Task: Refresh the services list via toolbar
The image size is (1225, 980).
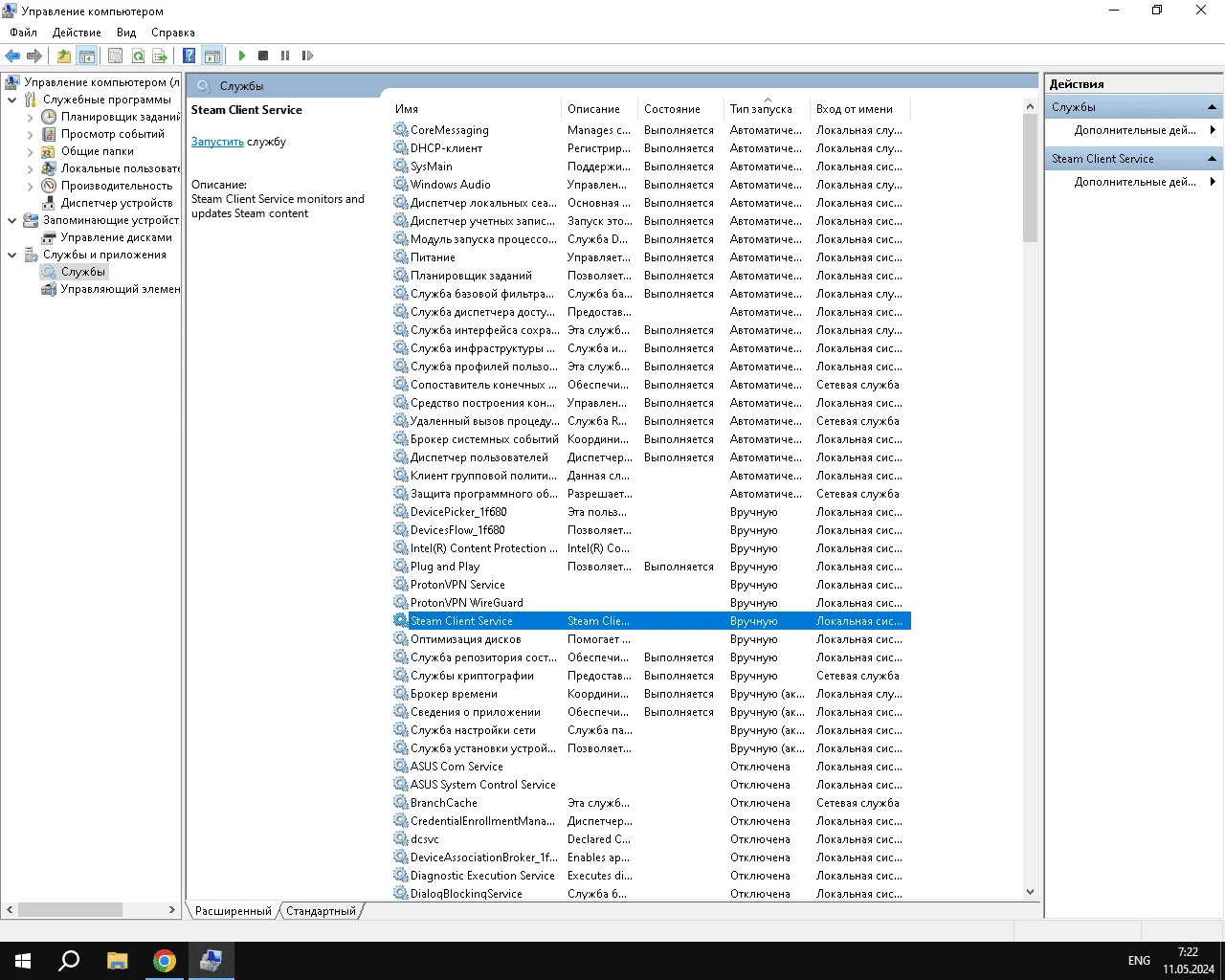Action: point(138,56)
